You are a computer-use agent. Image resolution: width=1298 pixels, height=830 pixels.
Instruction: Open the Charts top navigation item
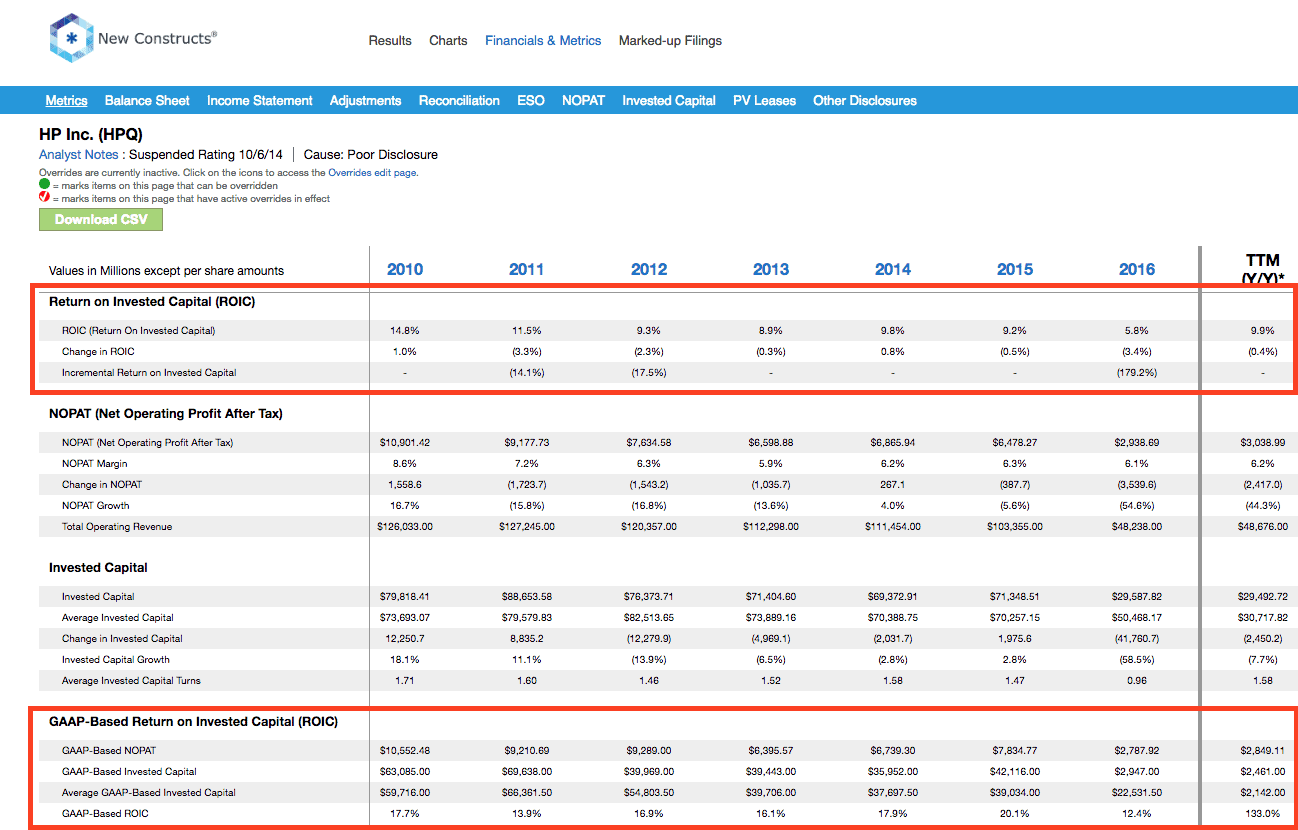click(448, 41)
